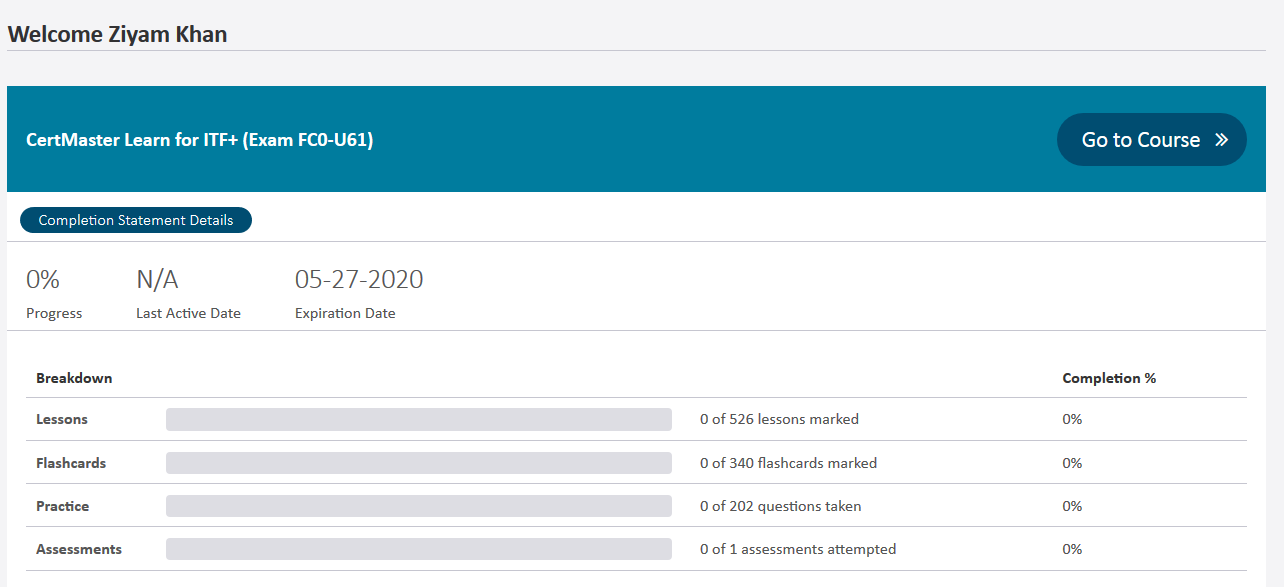Click the 0 of 202 questions taken text
1284x587 pixels.
(780, 506)
